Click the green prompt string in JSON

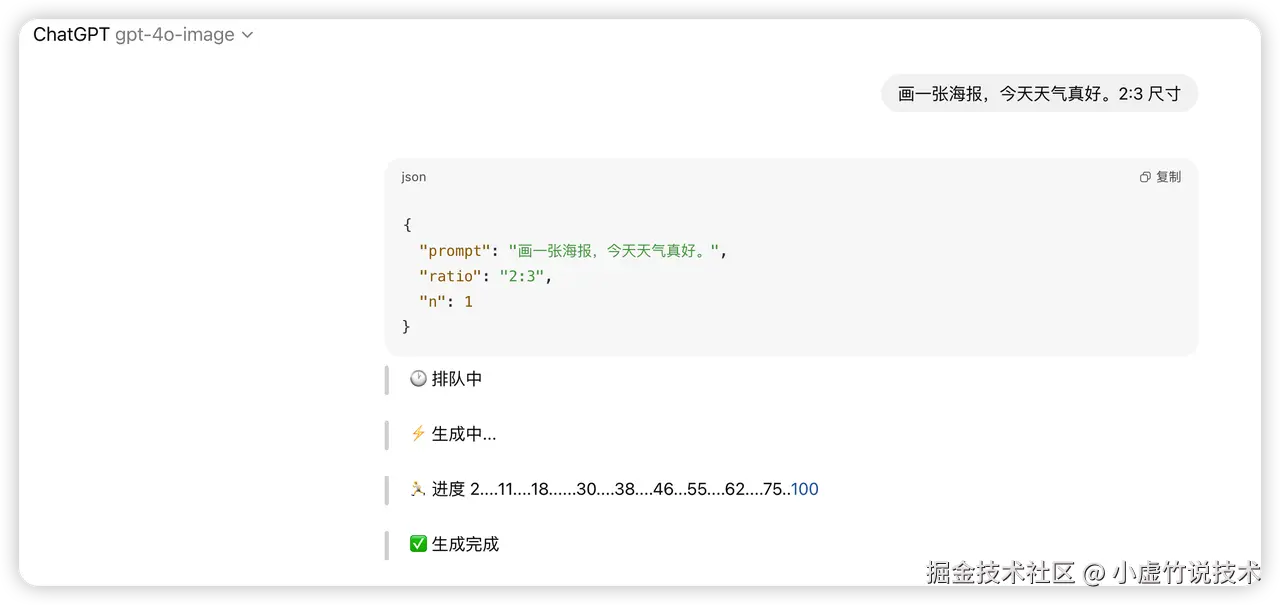pos(613,251)
